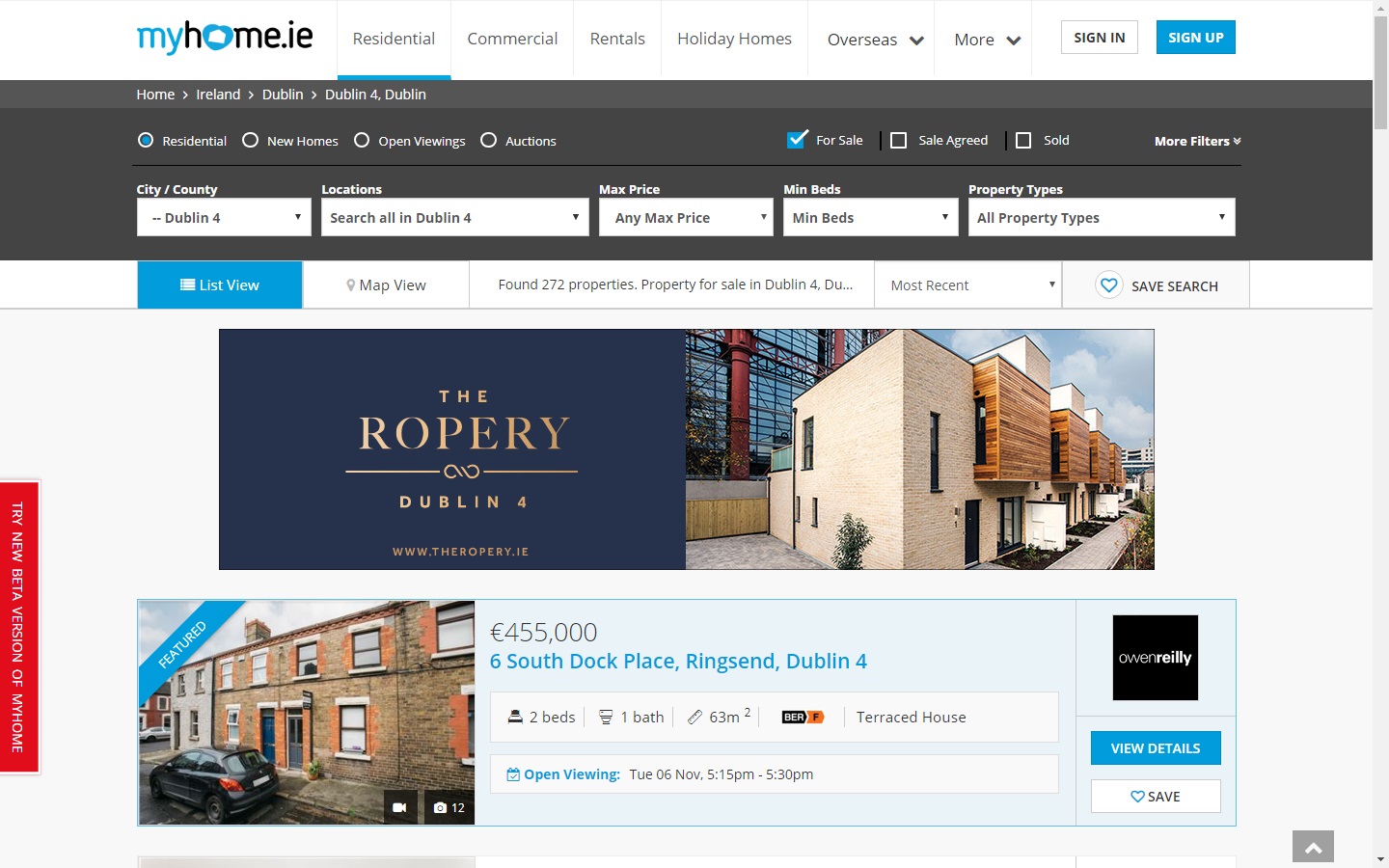The width and height of the screenshot is (1389, 868).
Task: Select the New Homes radio button
Action: click(250, 140)
